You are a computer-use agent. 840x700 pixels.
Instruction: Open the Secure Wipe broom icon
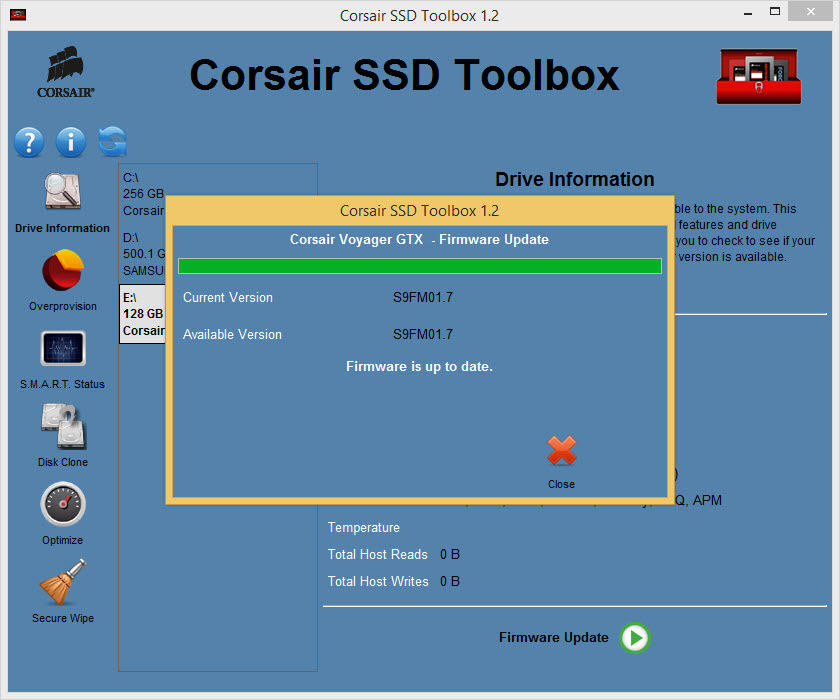tap(63, 582)
